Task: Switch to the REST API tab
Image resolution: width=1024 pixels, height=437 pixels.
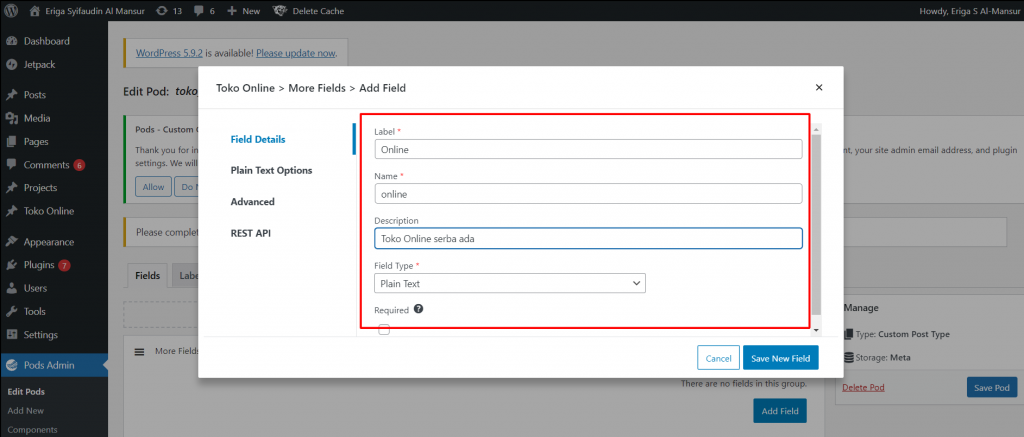Action: point(250,233)
